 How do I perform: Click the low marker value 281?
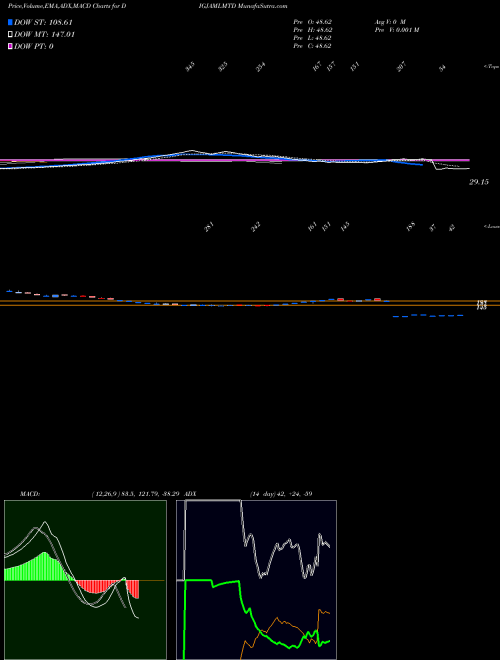[x=209, y=228]
